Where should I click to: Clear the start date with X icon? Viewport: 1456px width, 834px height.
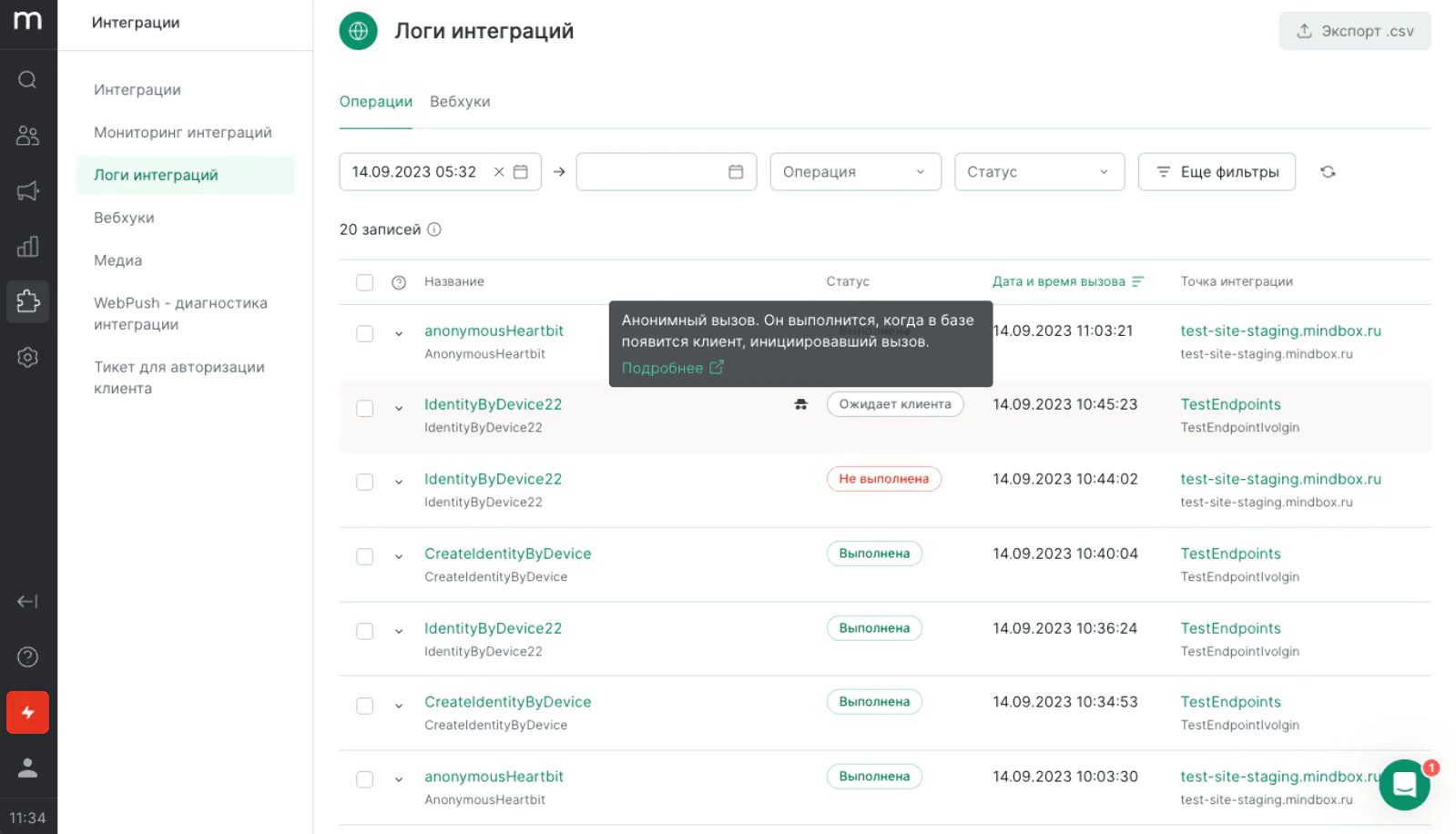click(499, 172)
